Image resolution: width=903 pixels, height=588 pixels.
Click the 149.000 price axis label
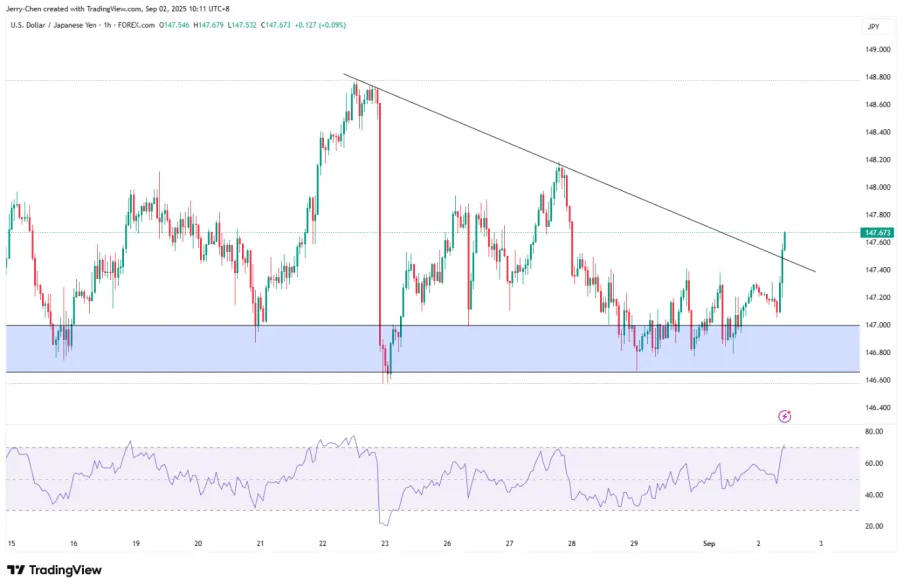click(877, 49)
